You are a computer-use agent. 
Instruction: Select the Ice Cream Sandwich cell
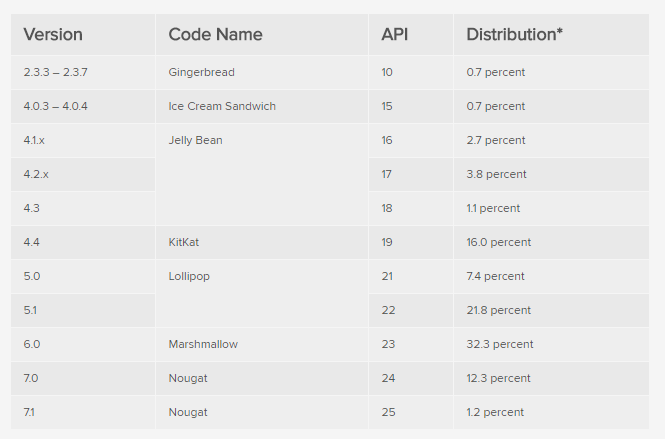[x=262, y=106]
